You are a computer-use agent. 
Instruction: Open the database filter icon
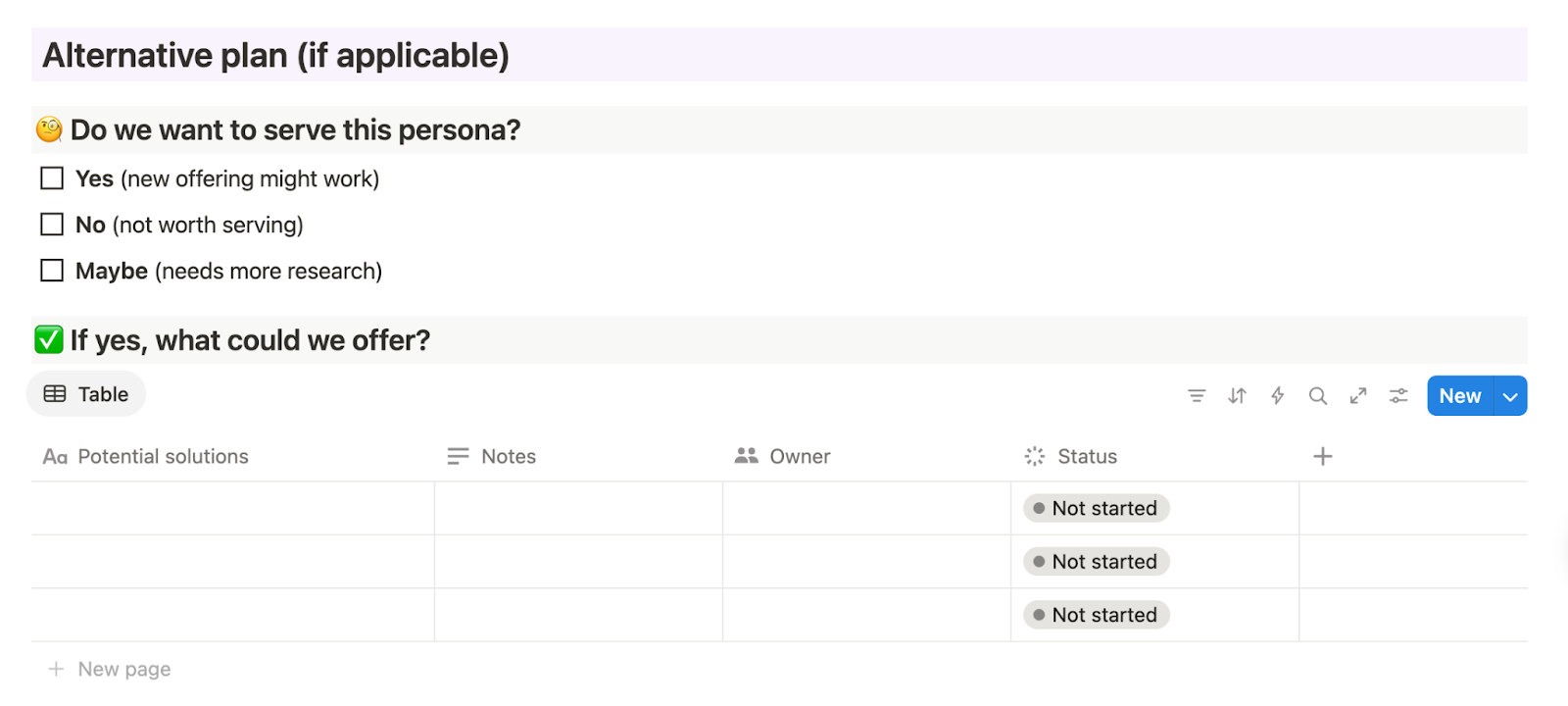tap(1197, 396)
